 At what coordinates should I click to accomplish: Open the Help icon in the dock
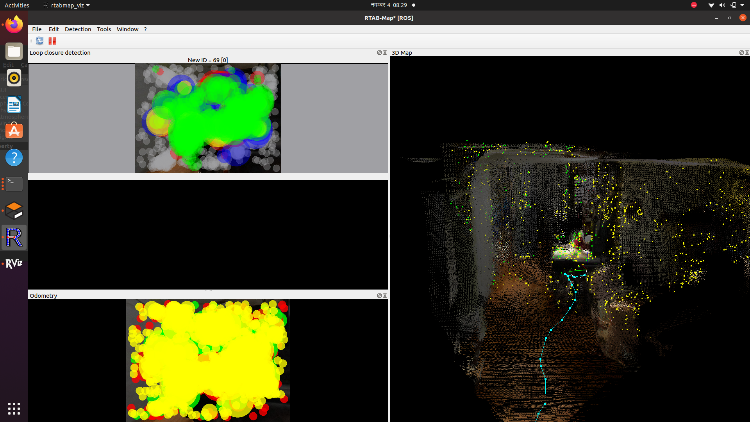pos(14,157)
